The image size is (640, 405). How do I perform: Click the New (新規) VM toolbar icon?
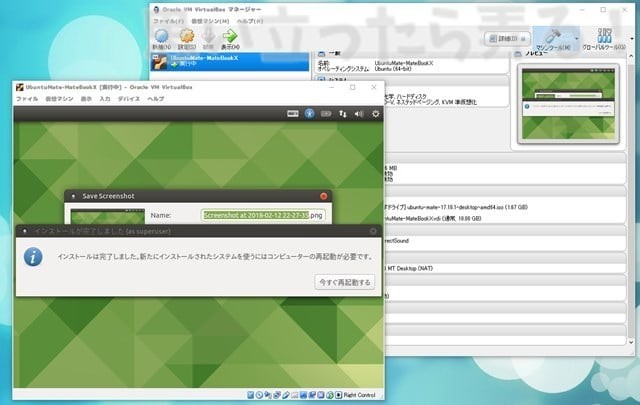(162, 39)
